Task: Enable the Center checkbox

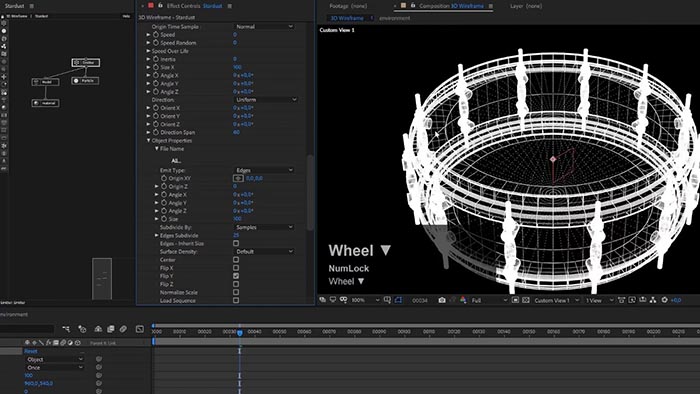Action: 236,260
